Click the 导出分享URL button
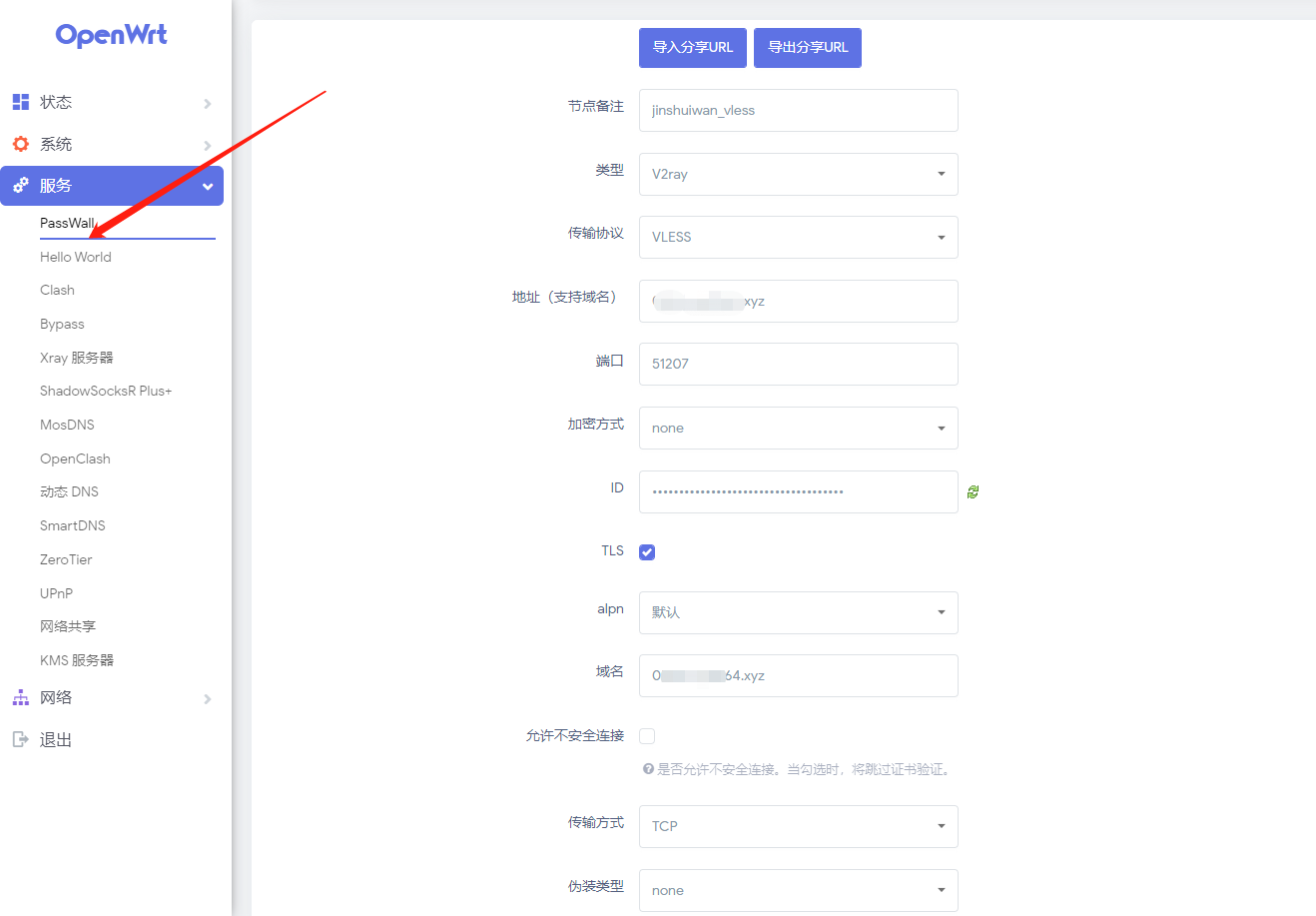Viewport: 1316px width, 916px height. point(807,47)
